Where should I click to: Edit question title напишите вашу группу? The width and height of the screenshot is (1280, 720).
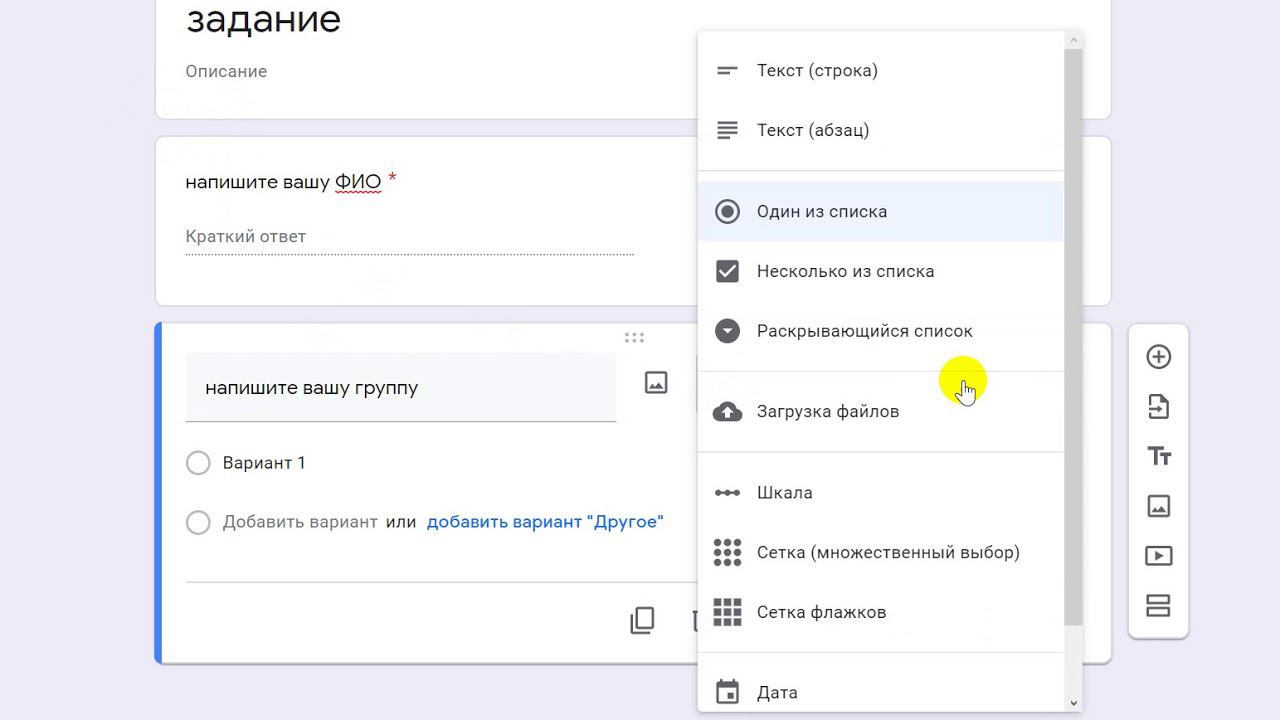[x=400, y=388]
